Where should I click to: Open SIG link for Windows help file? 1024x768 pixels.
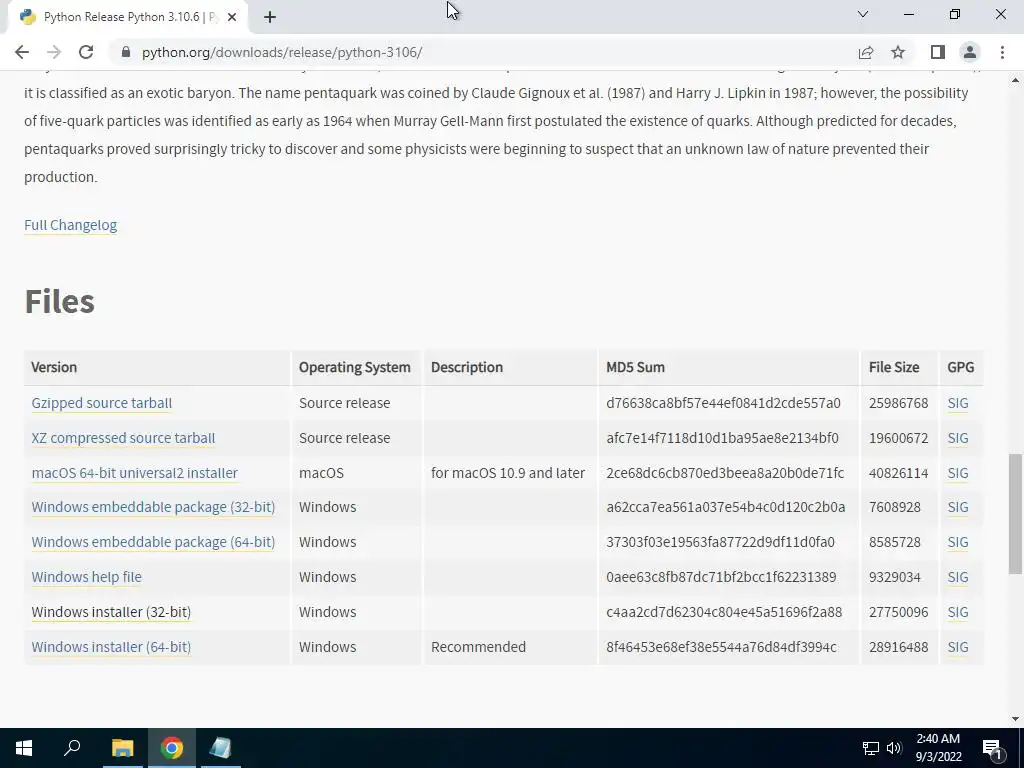[x=957, y=577]
